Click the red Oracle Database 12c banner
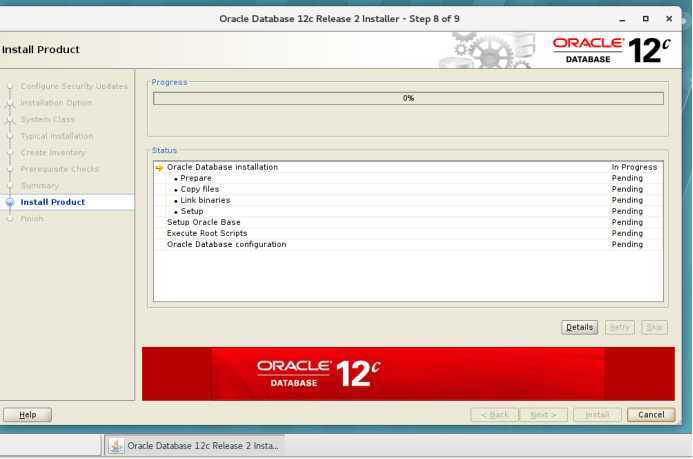693x459 pixels. click(408, 374)
